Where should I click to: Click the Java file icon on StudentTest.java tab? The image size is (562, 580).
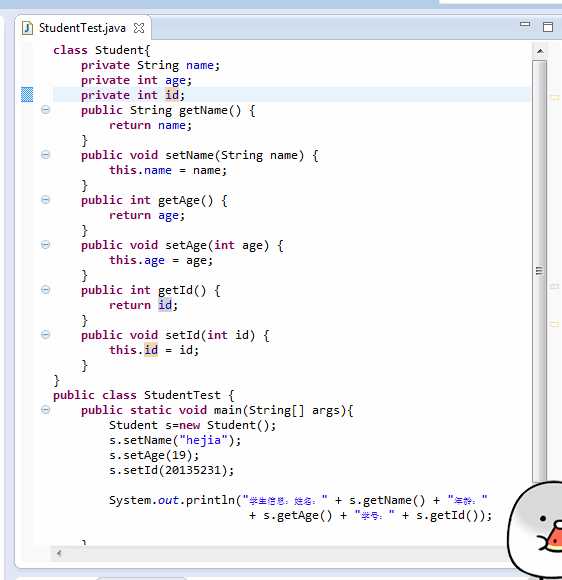[x=27, y=28]
